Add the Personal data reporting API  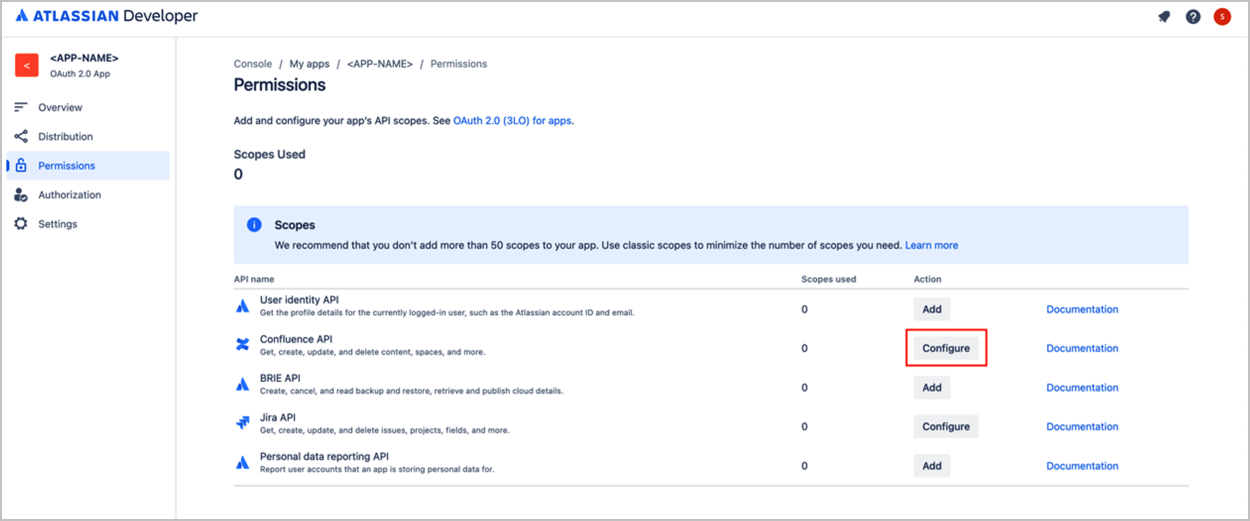coord(932,465)
